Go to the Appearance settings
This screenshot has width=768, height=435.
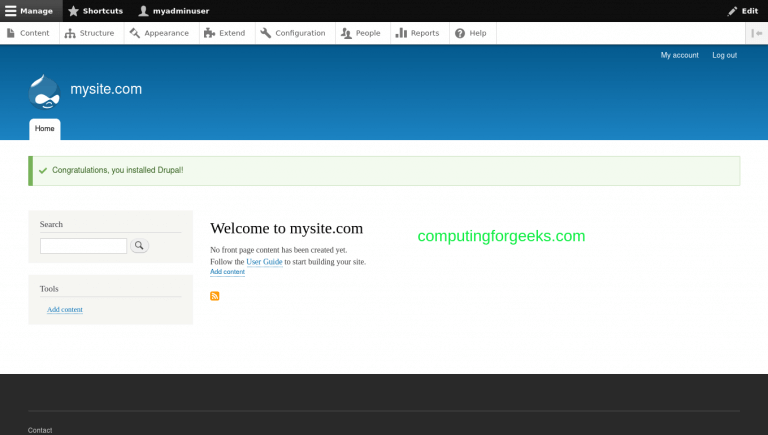159,33
